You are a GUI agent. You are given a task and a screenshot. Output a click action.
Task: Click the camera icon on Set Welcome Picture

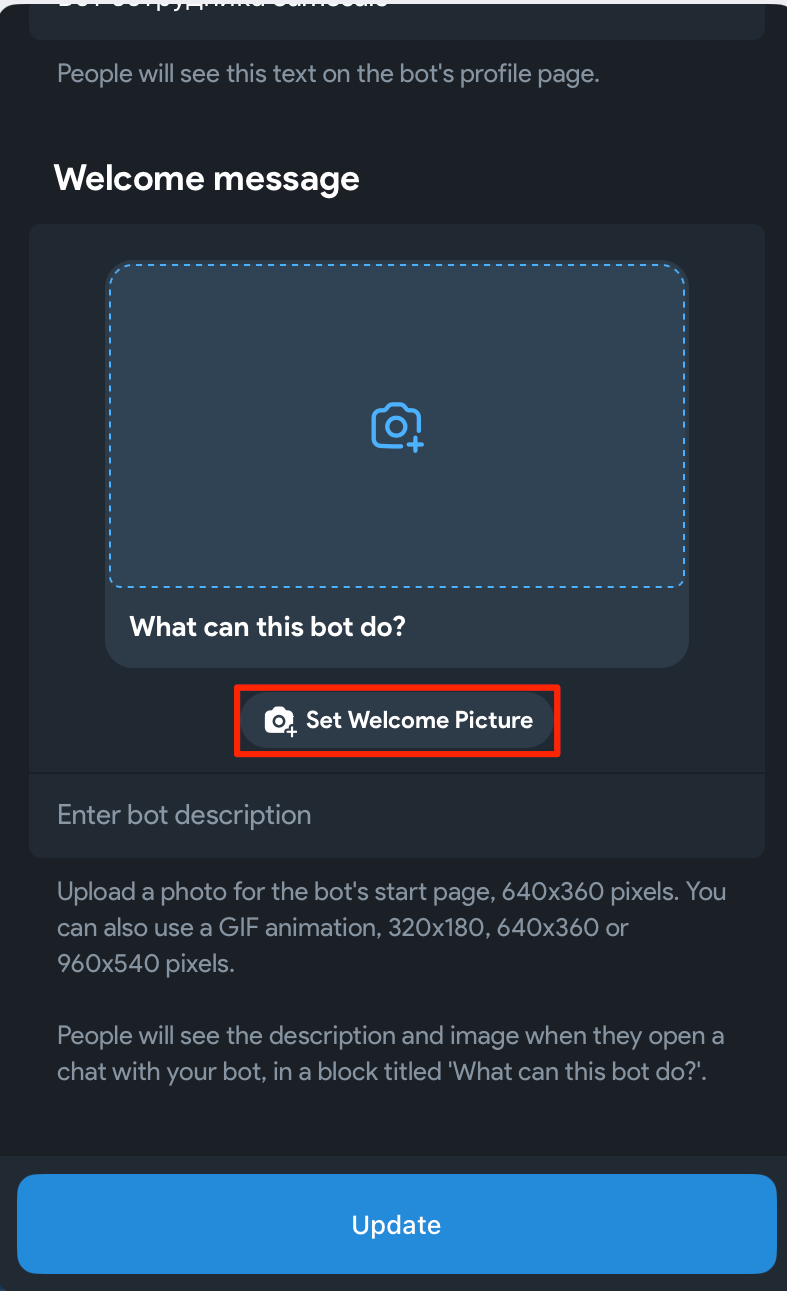tap(280, 721)
